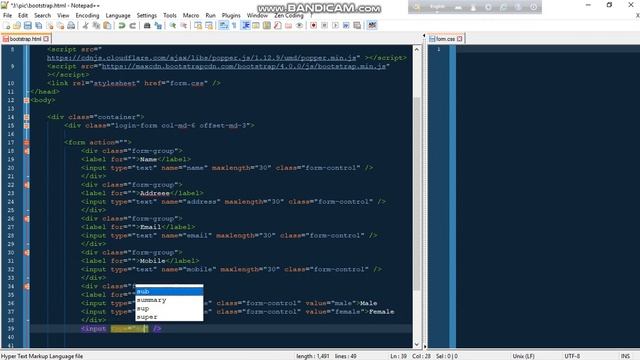Toggle indent guide toolbar button
The height and width of the screenshot is (360, 640).
click(x=246, y=25)
